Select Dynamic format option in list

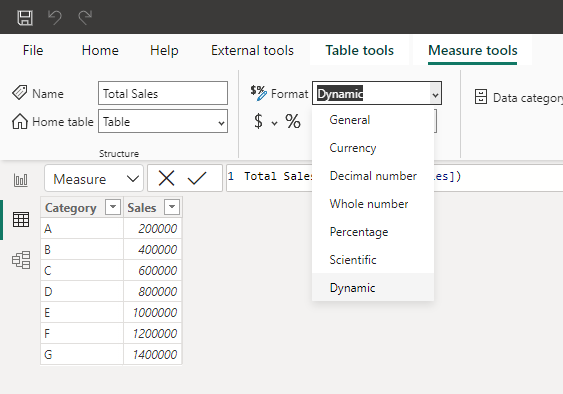click(x=373, y=287)
